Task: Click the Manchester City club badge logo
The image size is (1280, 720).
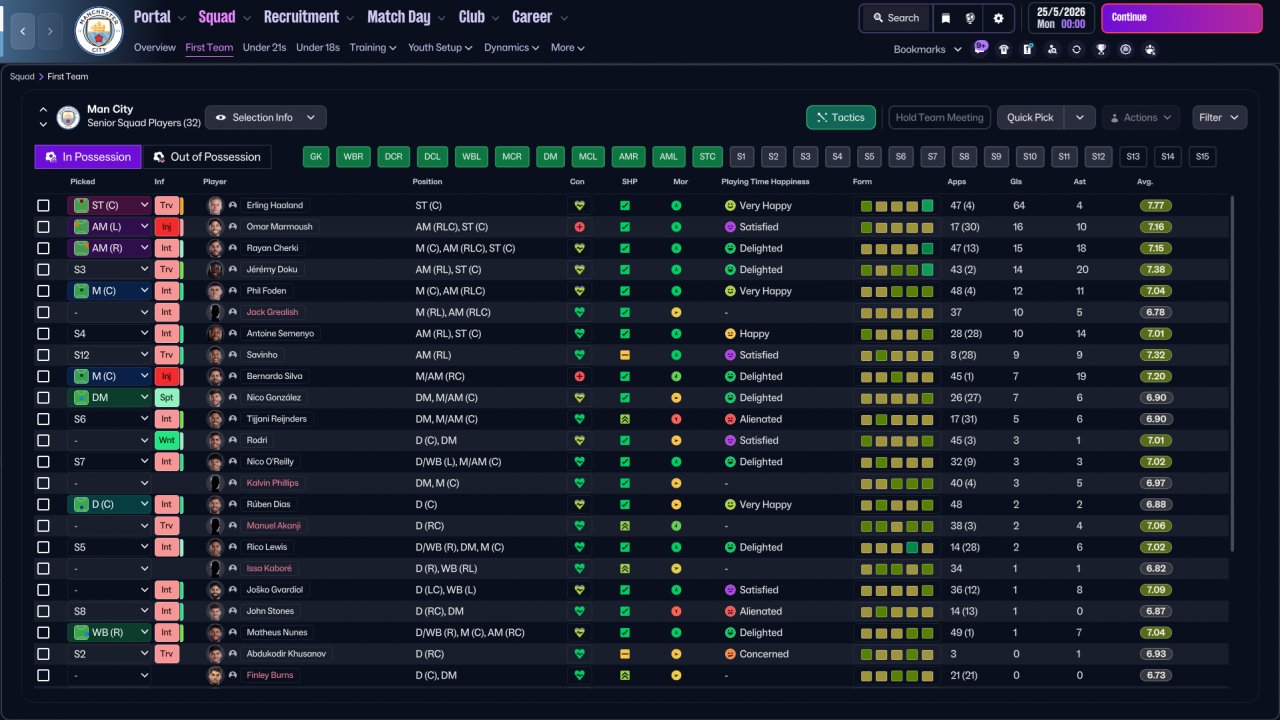Action: pyautogui.click(x=99, y=31)
